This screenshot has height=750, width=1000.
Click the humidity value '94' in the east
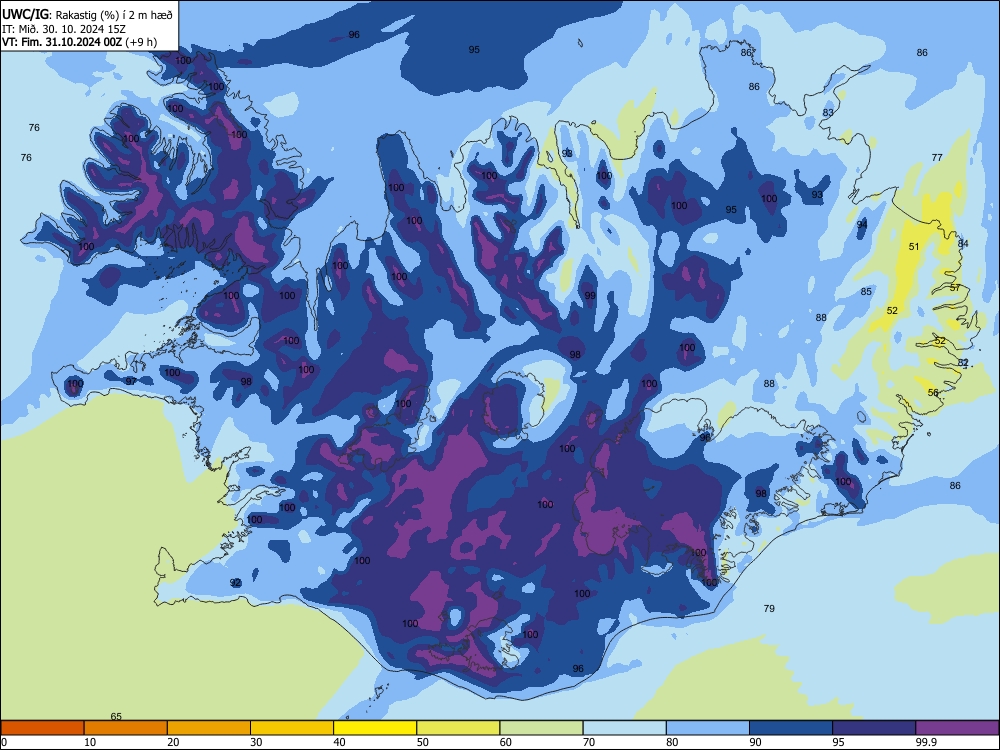tap(862, 224)
